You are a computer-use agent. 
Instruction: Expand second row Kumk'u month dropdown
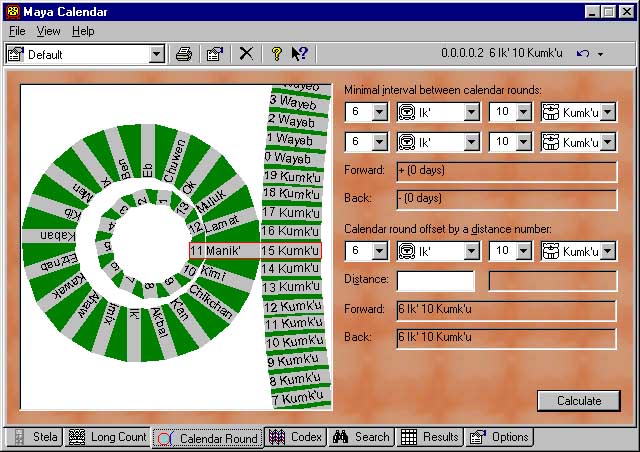pos(608,142)
